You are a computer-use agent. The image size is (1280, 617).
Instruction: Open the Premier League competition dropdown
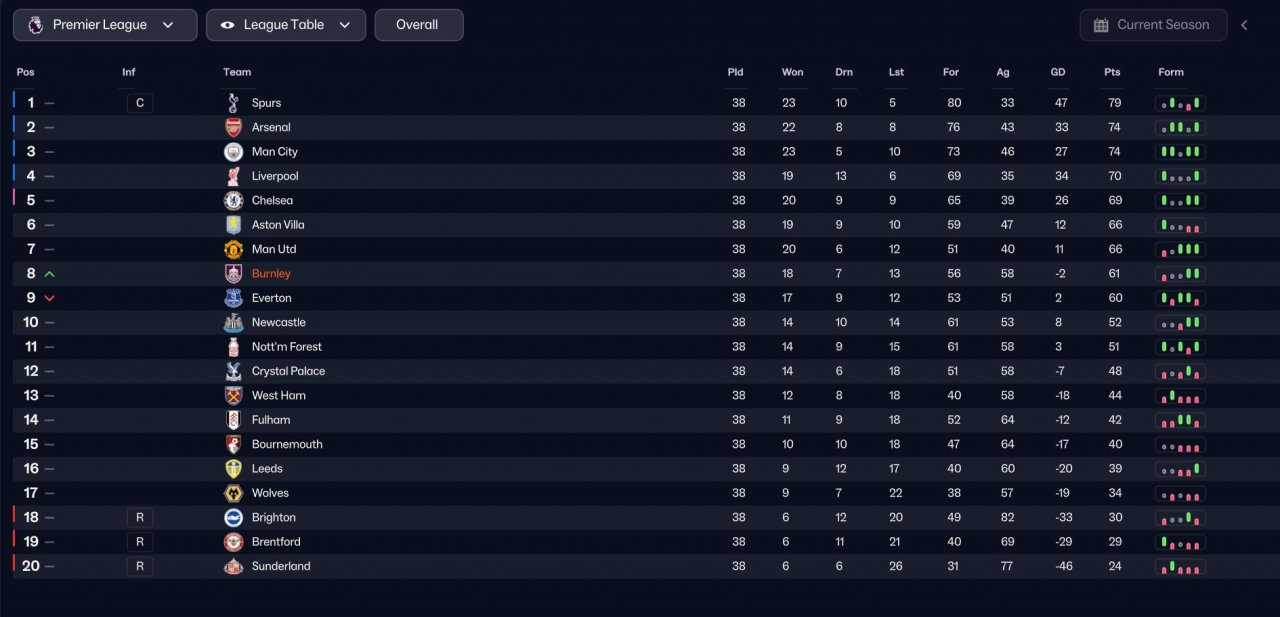(105, 25)
